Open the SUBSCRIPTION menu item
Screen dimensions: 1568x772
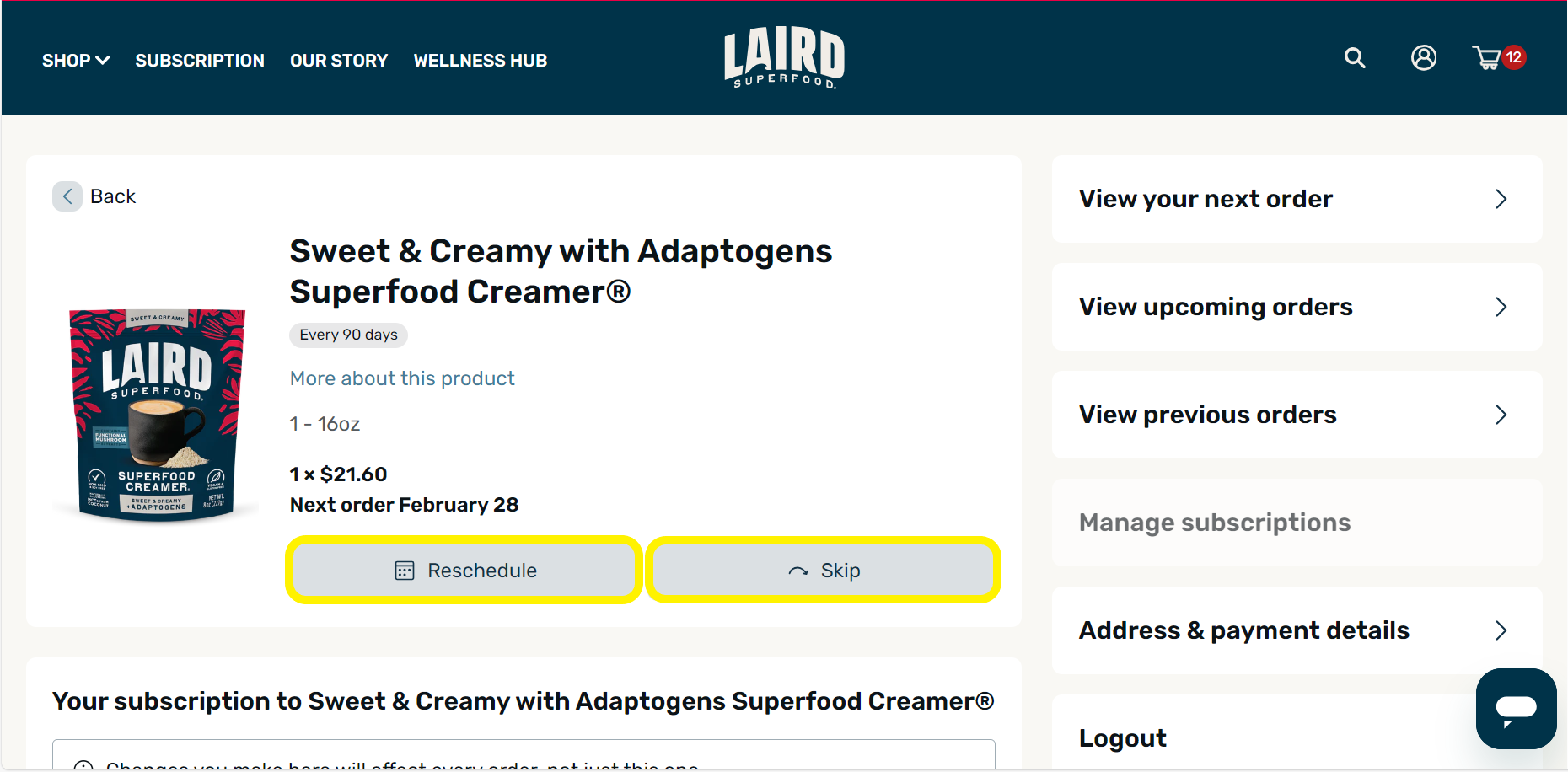[200, 60]
